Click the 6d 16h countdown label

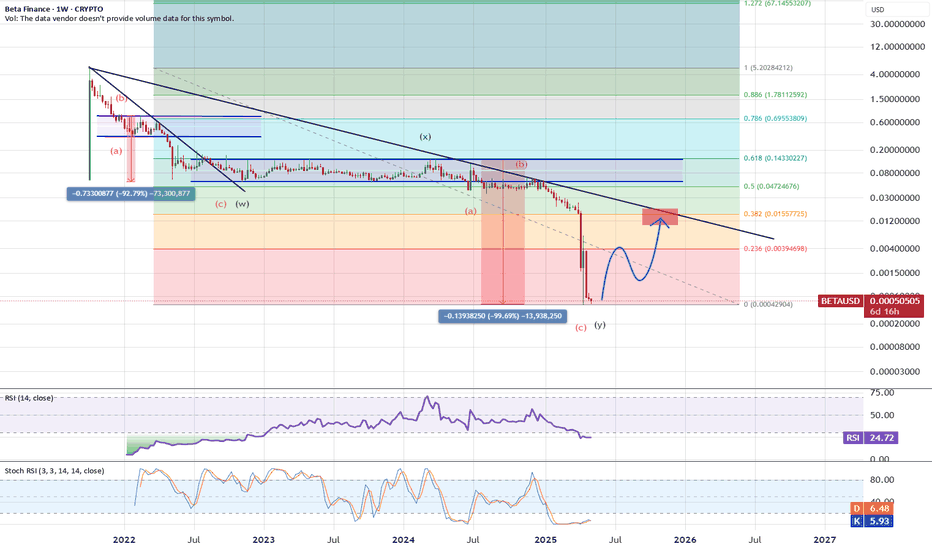(884, 312)
